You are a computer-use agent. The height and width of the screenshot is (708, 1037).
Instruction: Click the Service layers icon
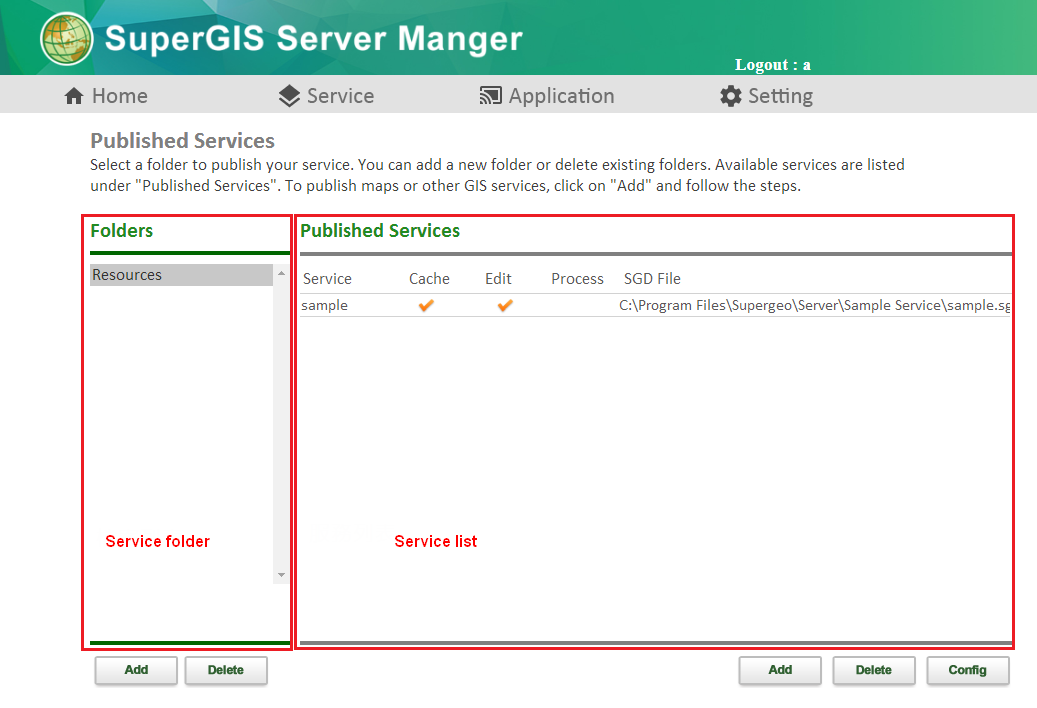pos(289,96)
